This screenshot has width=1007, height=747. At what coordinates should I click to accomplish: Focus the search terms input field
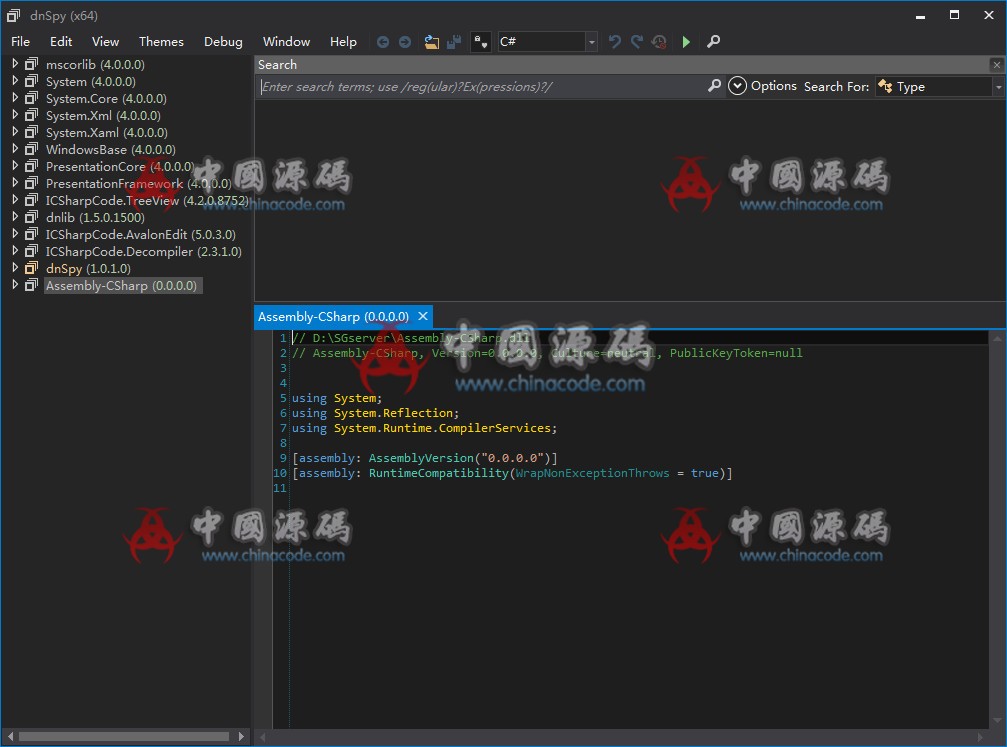tap(482, 87)
